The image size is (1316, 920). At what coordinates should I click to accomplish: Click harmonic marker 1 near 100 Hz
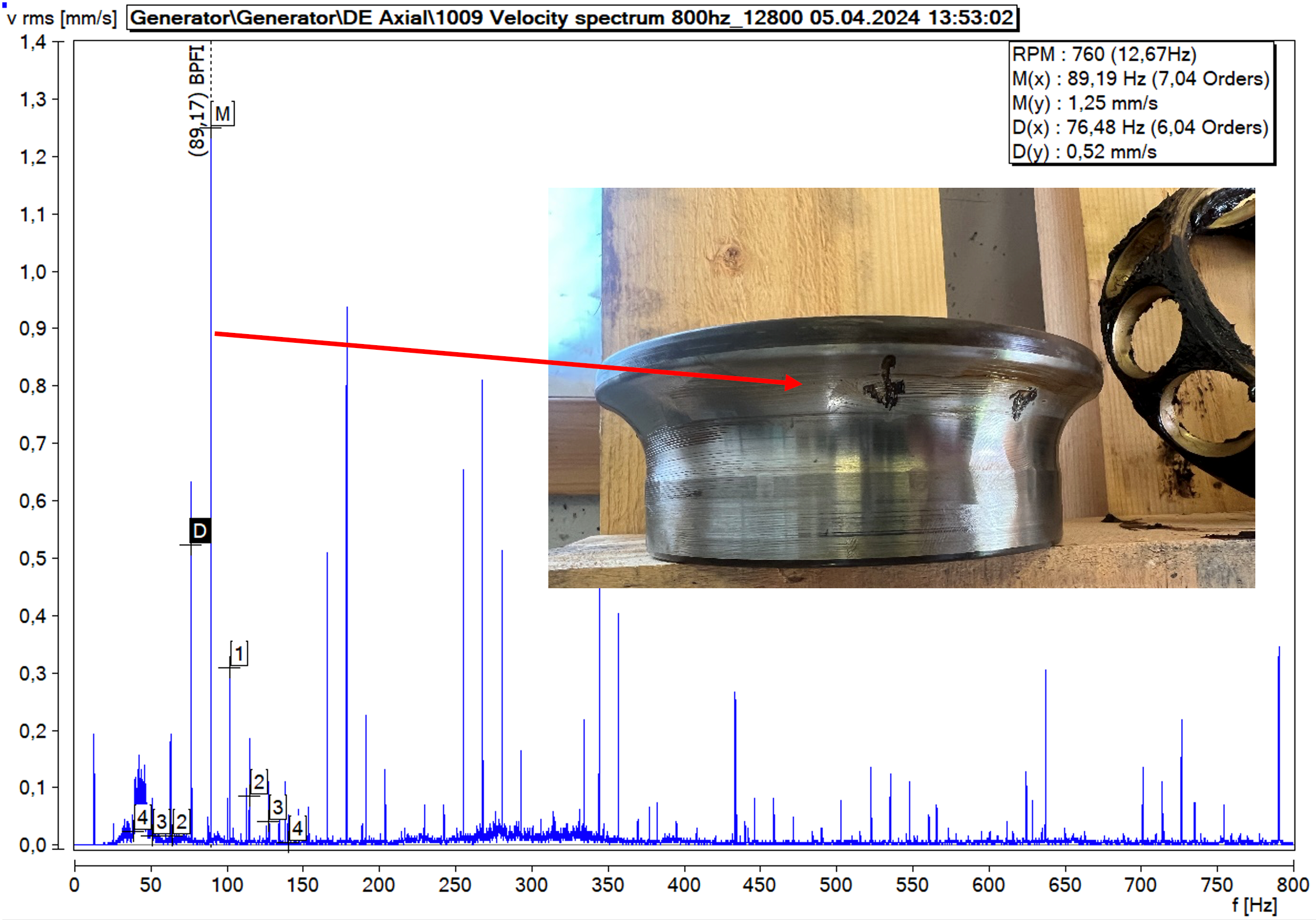point(239,654)
